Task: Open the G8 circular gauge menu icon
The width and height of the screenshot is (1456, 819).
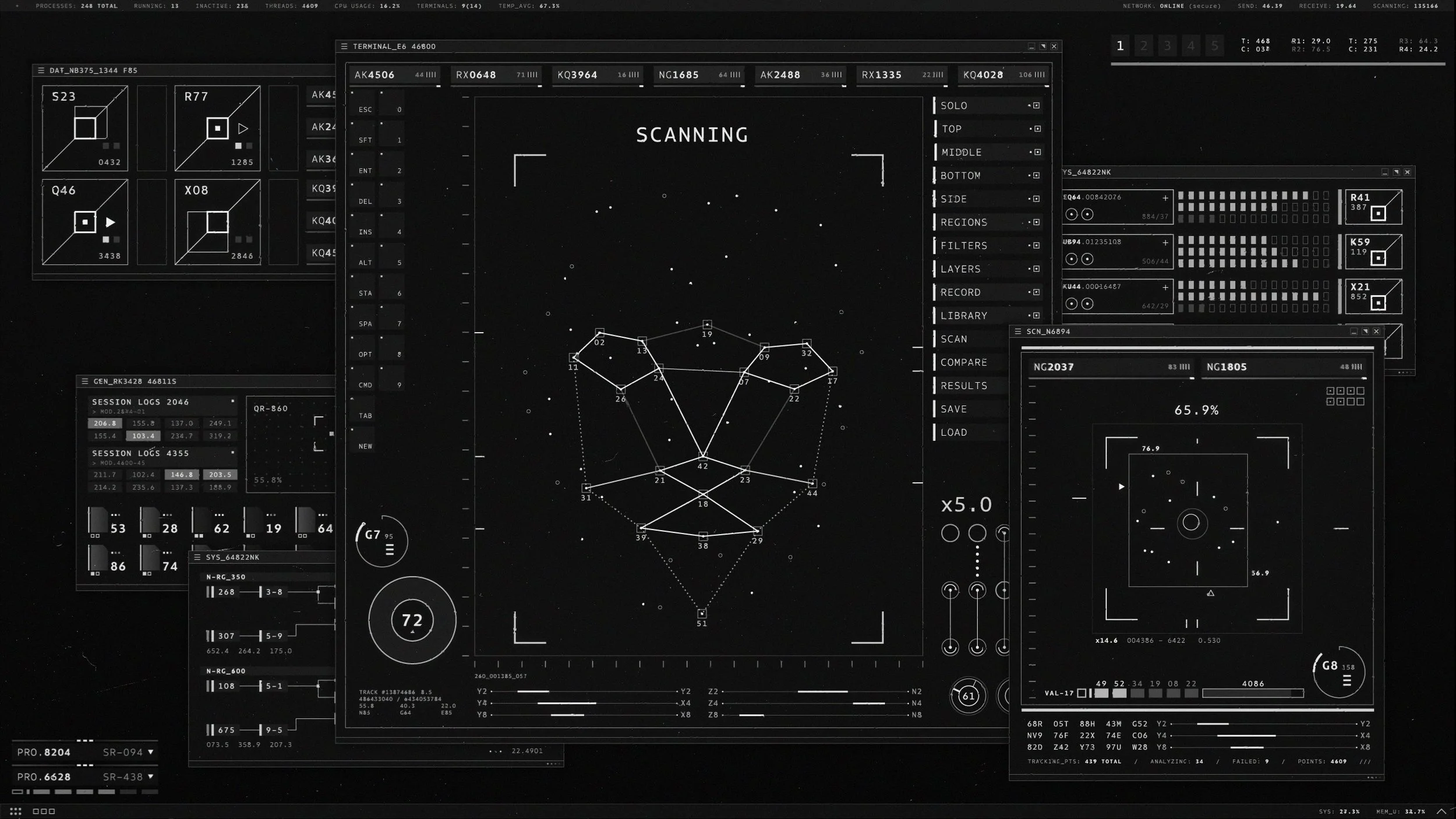Action: [1347, 680]
